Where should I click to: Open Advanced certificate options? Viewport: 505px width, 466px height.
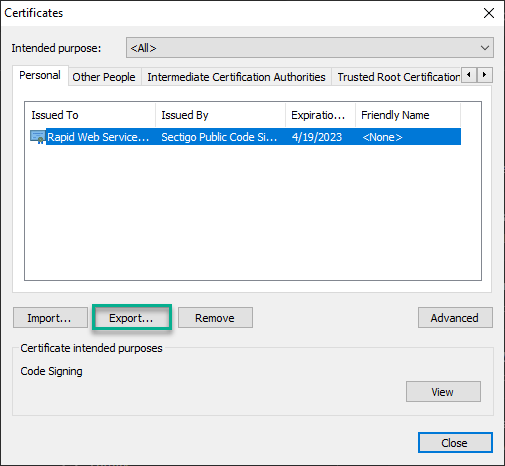pyautogui.click(x=455, y=318)
